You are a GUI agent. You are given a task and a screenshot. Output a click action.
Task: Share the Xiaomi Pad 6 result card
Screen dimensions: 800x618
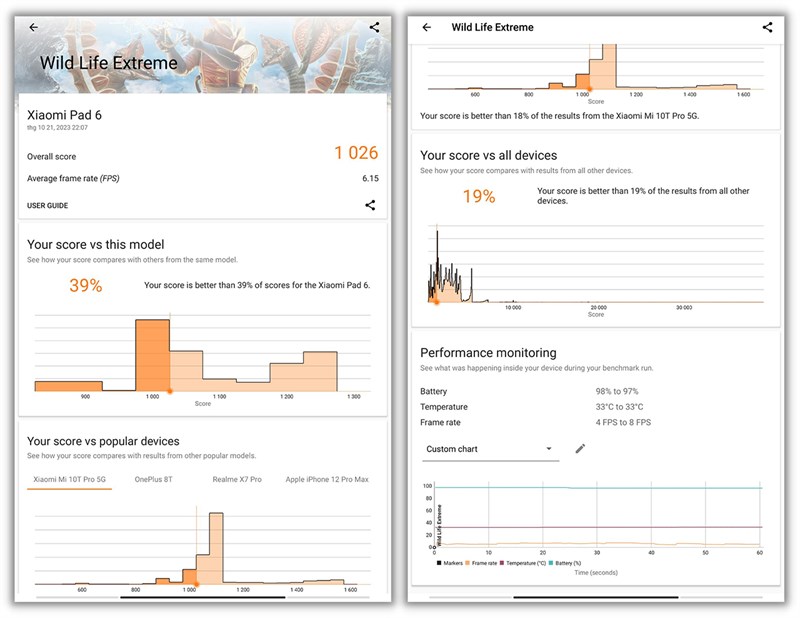tap(370, 205)
